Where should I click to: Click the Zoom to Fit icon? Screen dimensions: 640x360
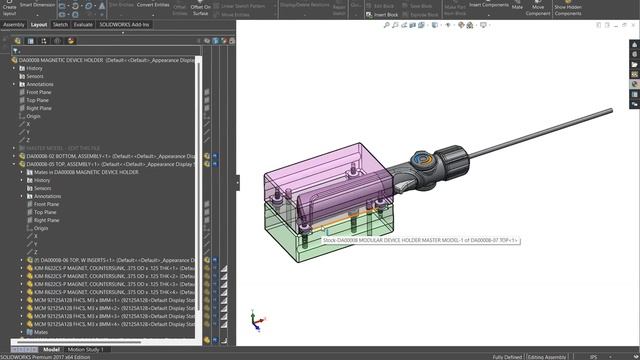tap(387, 25)
